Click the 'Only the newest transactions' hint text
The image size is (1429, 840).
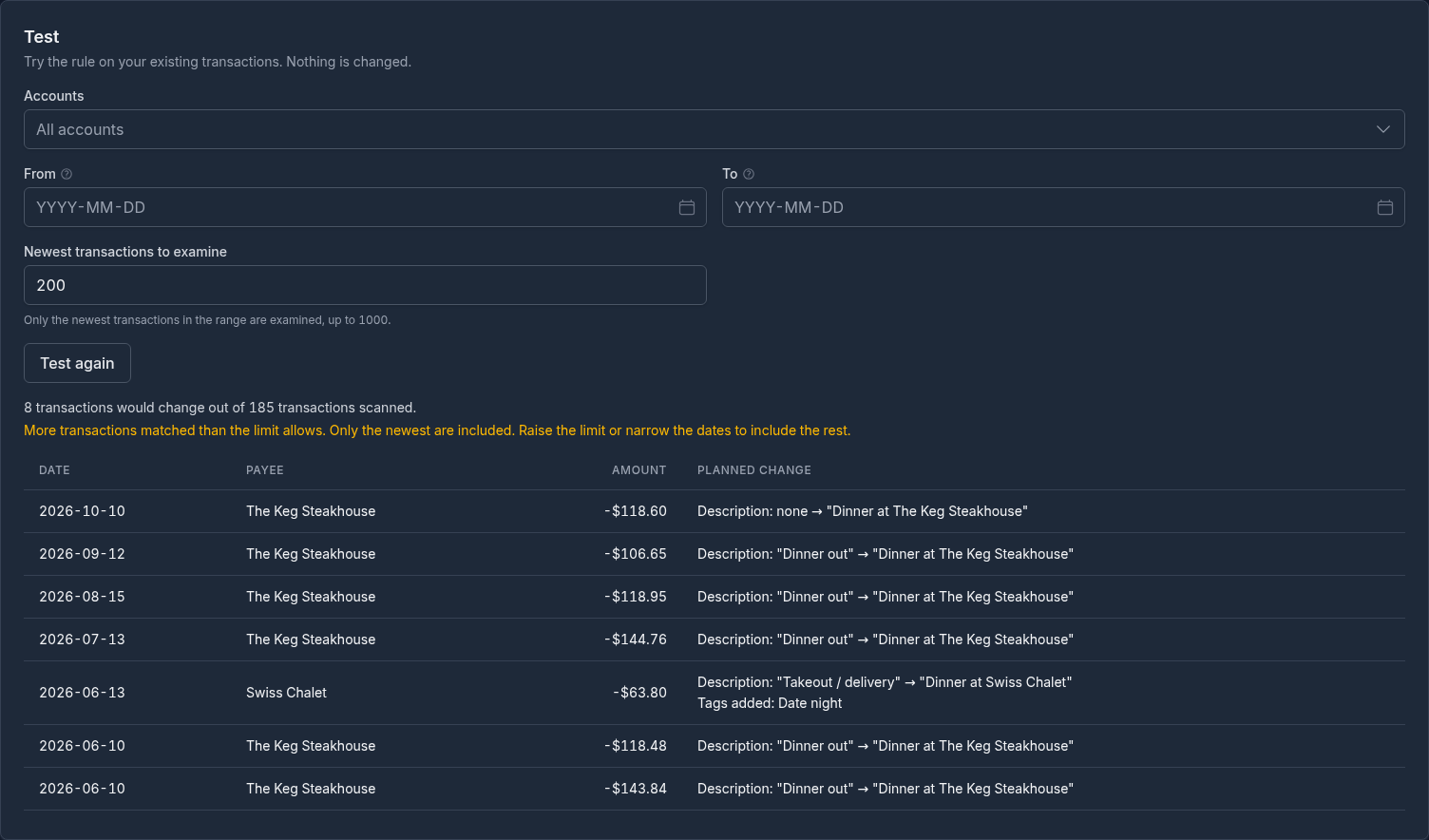(207, 320)
